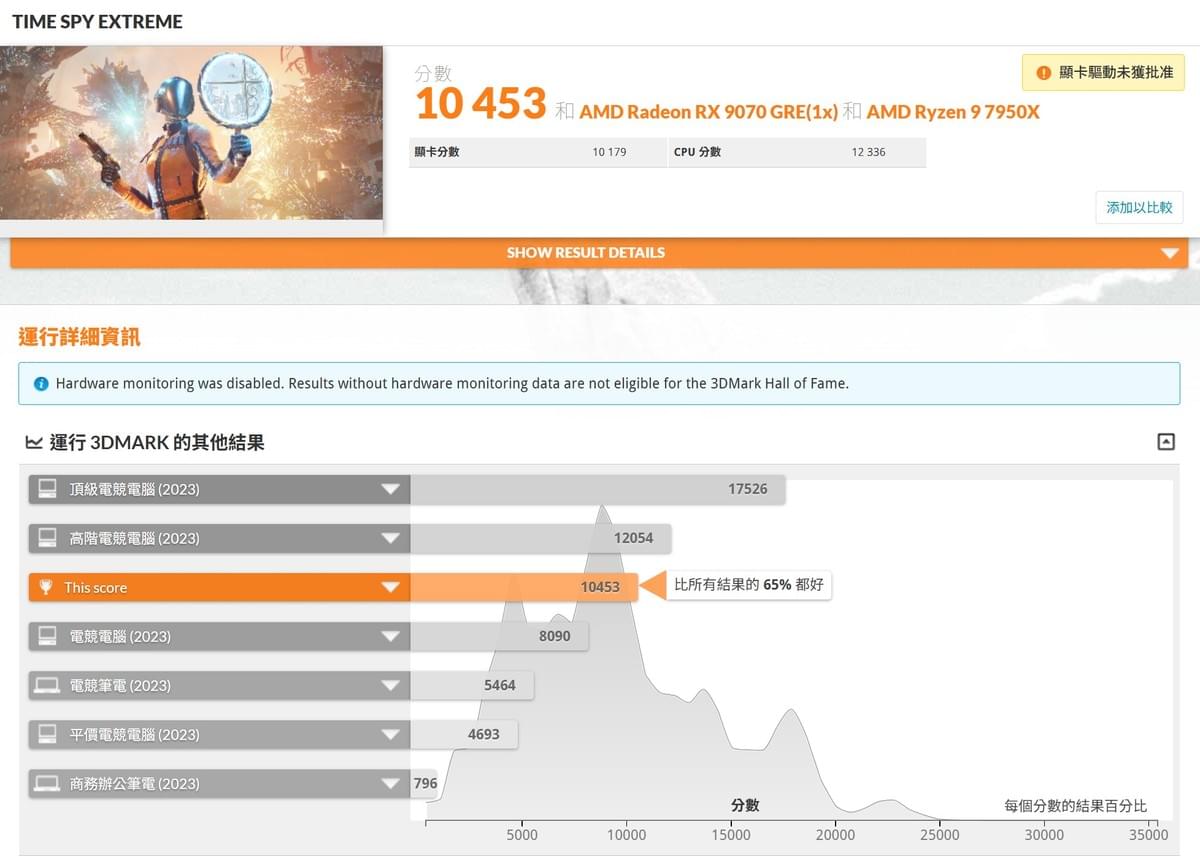
Task: Click the 4693 score bar value
Action: (x=483, y=734)
